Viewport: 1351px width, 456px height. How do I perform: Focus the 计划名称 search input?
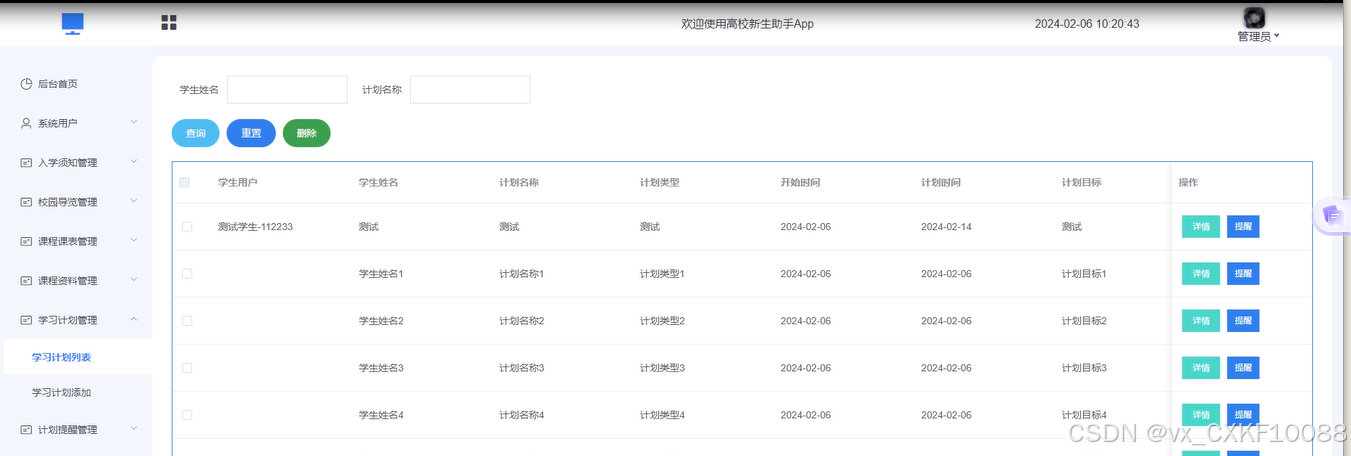470,89
